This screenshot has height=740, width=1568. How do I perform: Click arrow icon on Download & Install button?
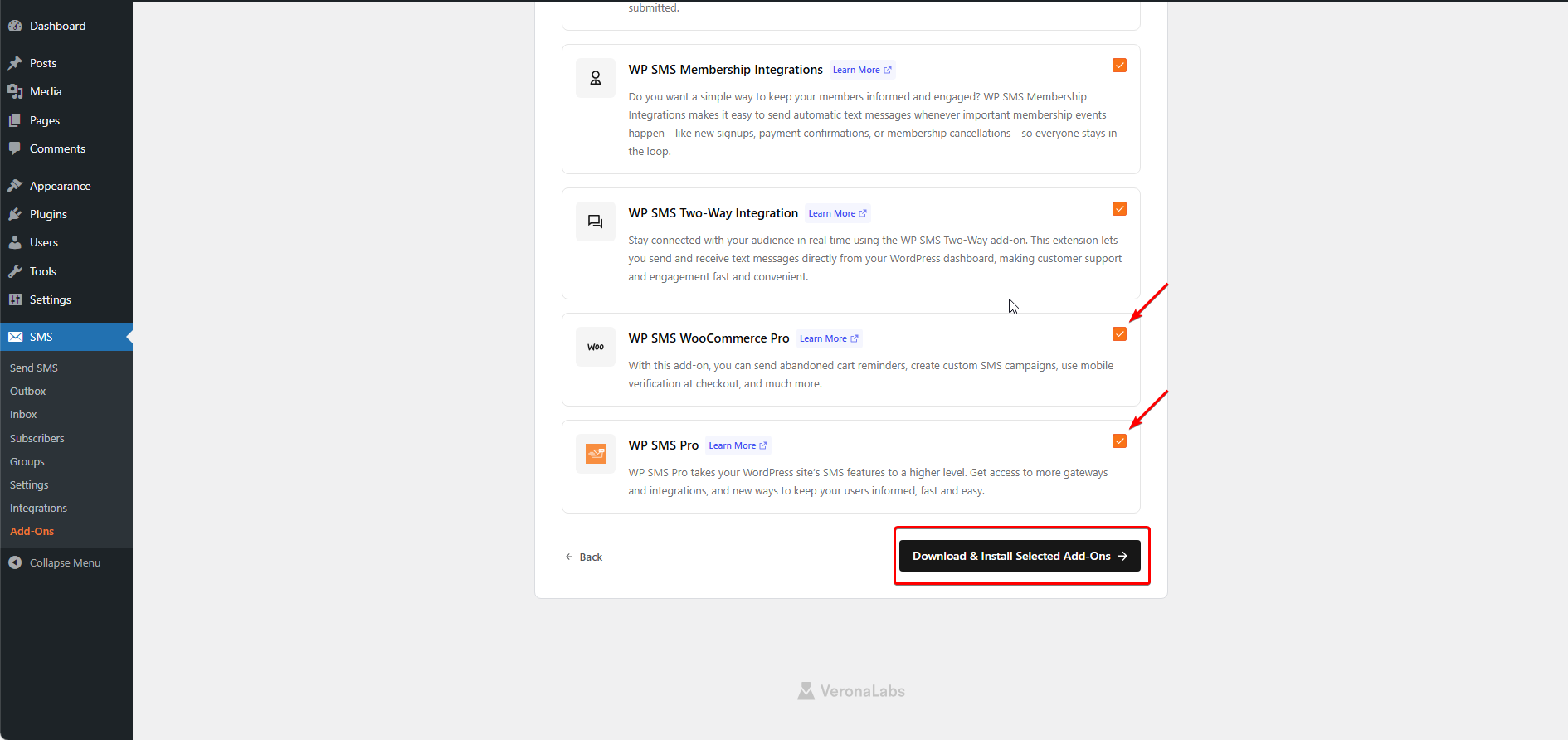tap(1122, 556)
